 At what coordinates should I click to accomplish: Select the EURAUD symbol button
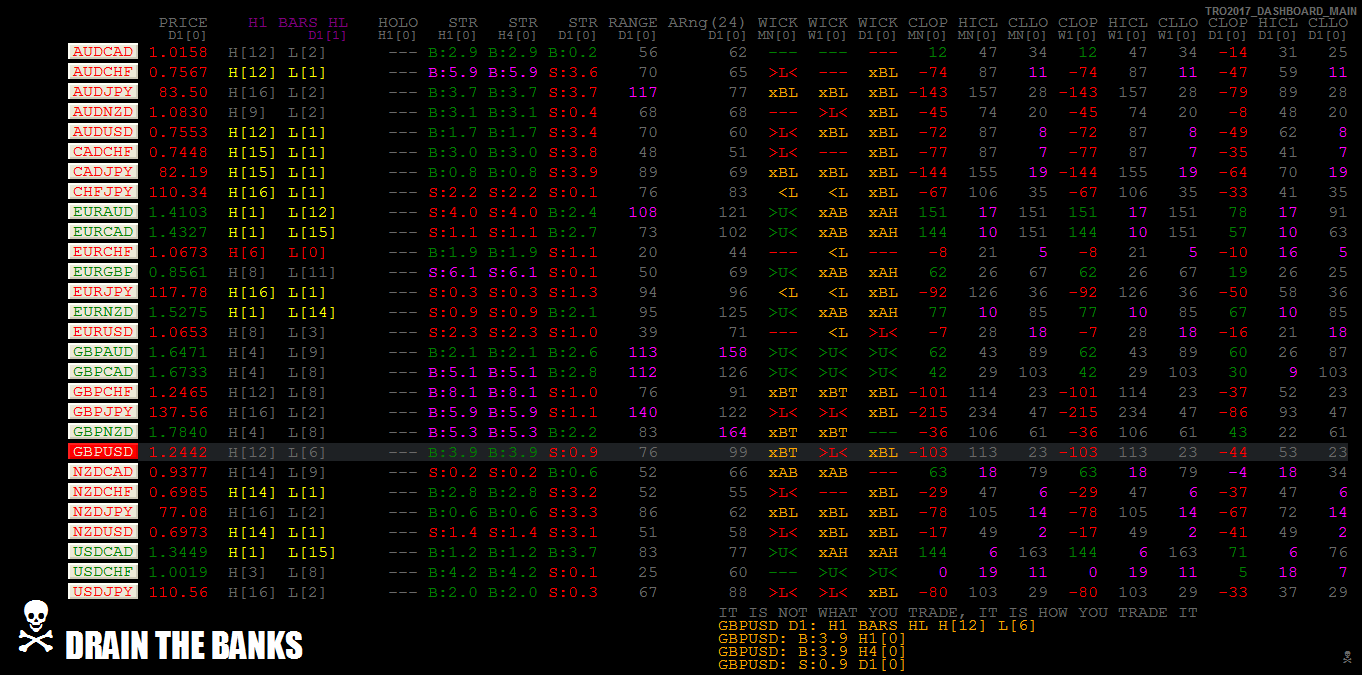click(x=102, y=211)
